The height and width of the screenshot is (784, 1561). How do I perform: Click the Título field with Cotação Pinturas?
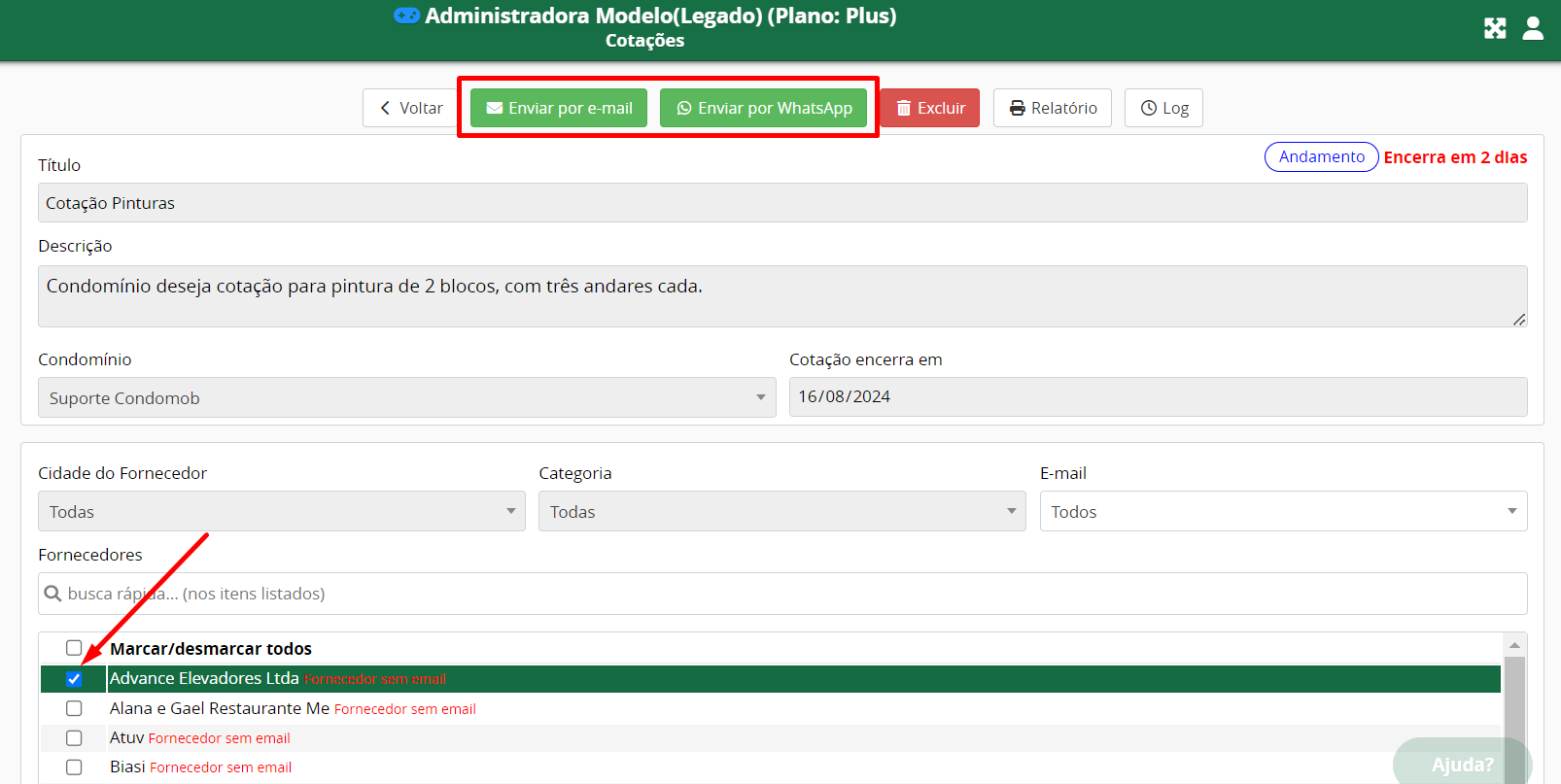coord(782,203)
